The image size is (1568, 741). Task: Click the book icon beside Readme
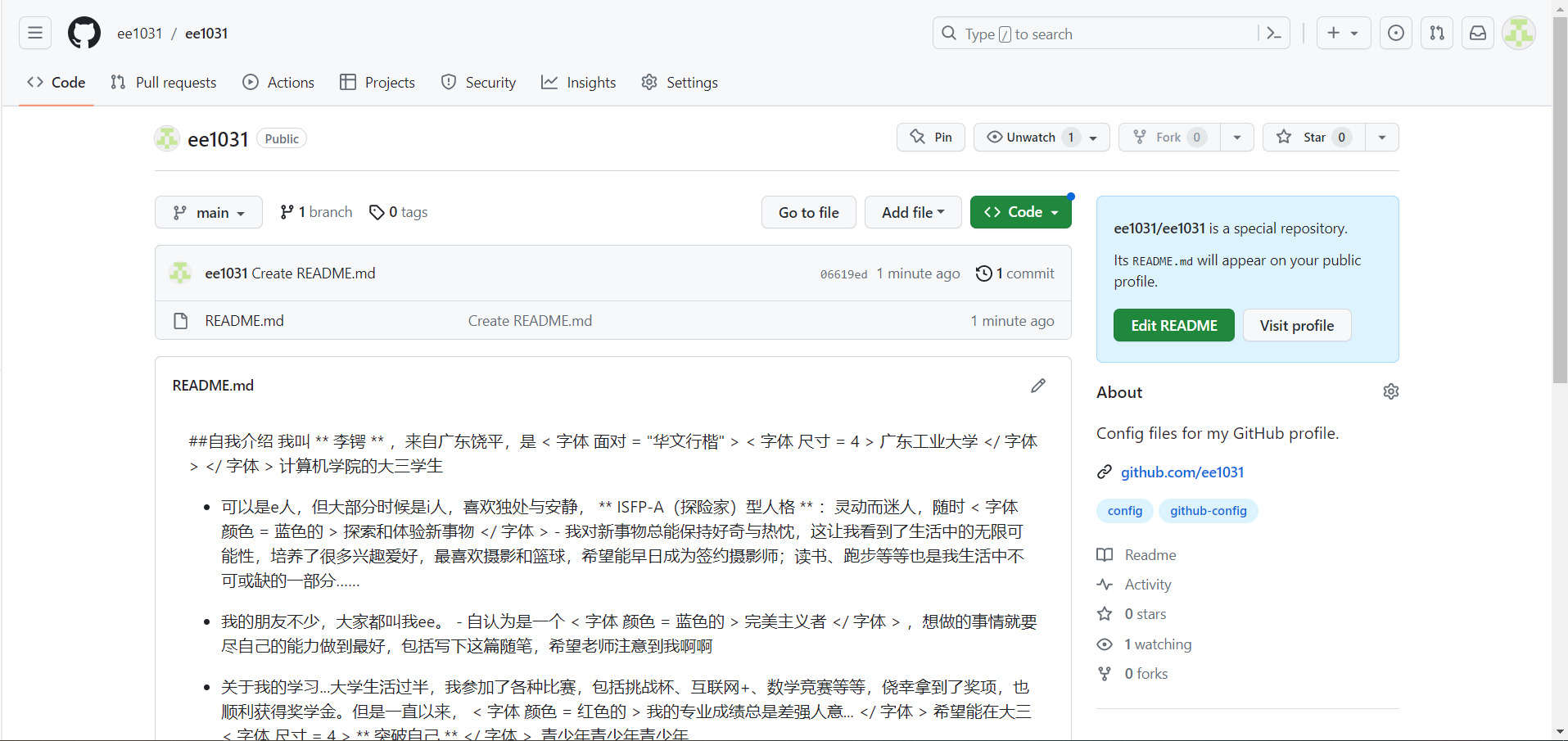[1105, 555]
